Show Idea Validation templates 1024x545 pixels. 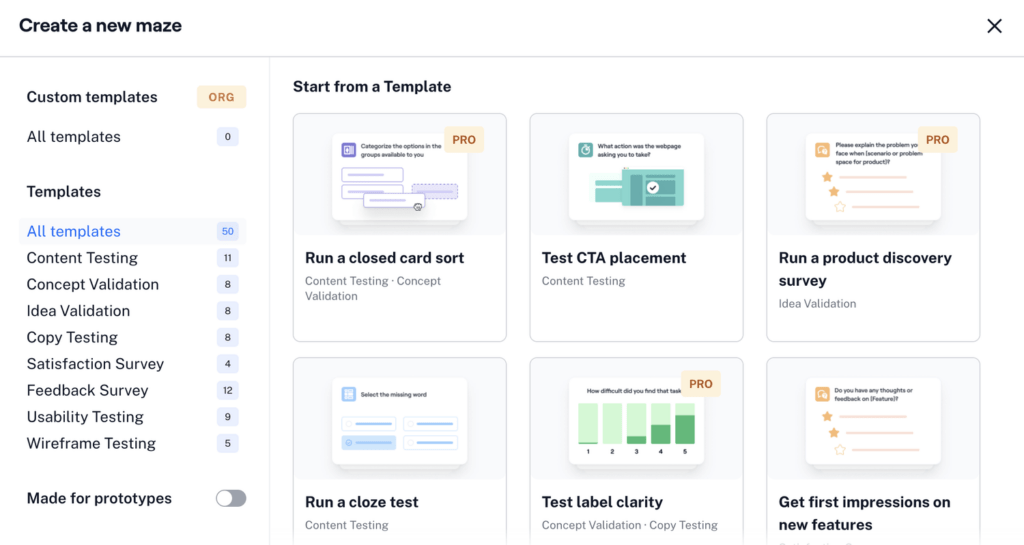(78, 311)
